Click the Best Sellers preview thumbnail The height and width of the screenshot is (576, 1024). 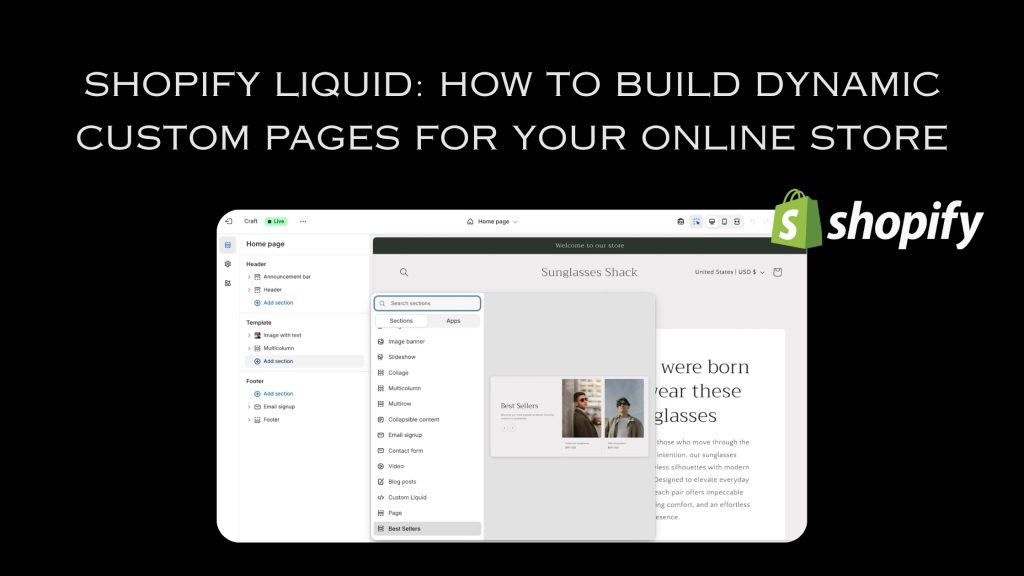(569, 416)
